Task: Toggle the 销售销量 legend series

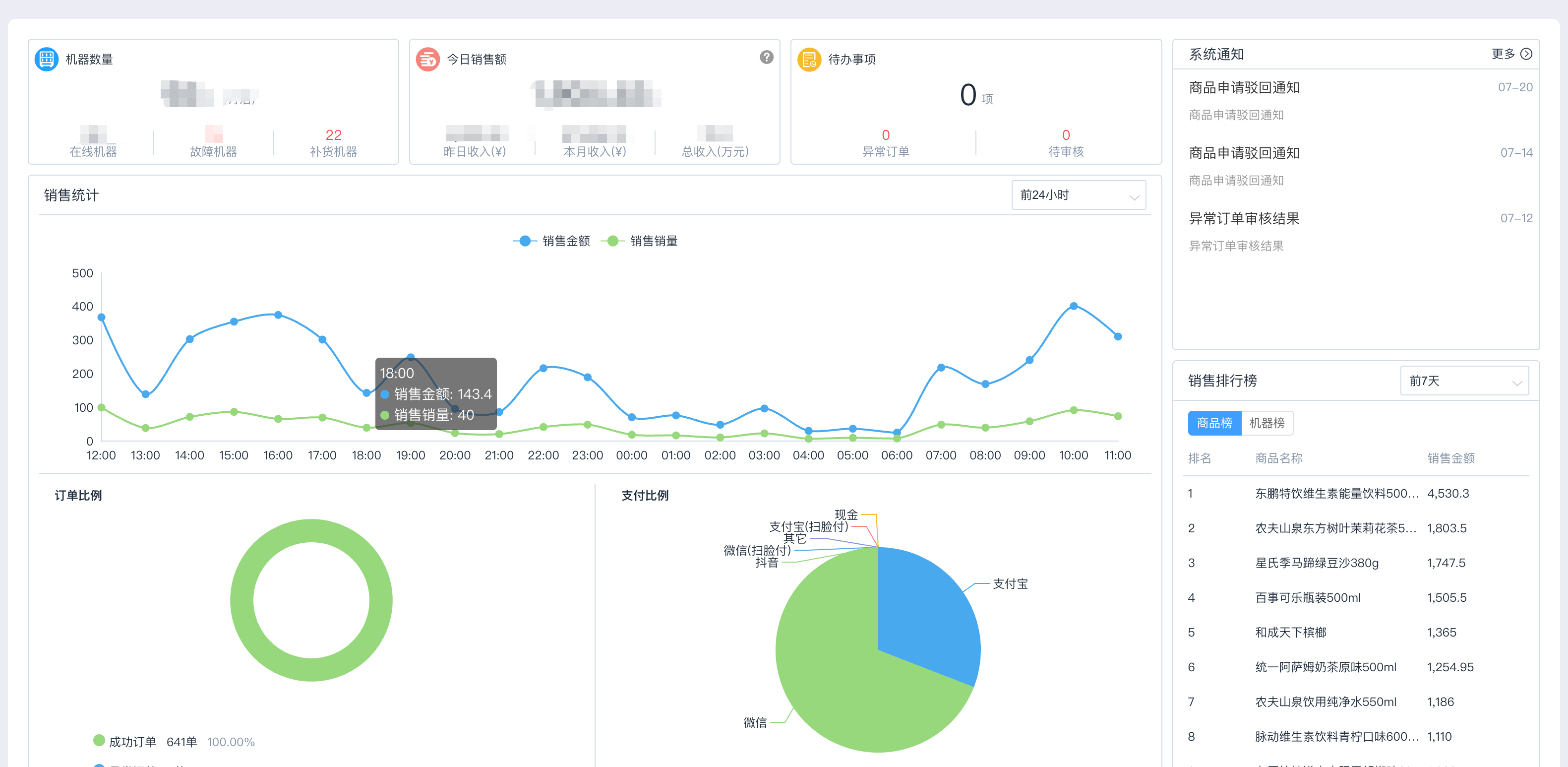Action: pos(639,241)
